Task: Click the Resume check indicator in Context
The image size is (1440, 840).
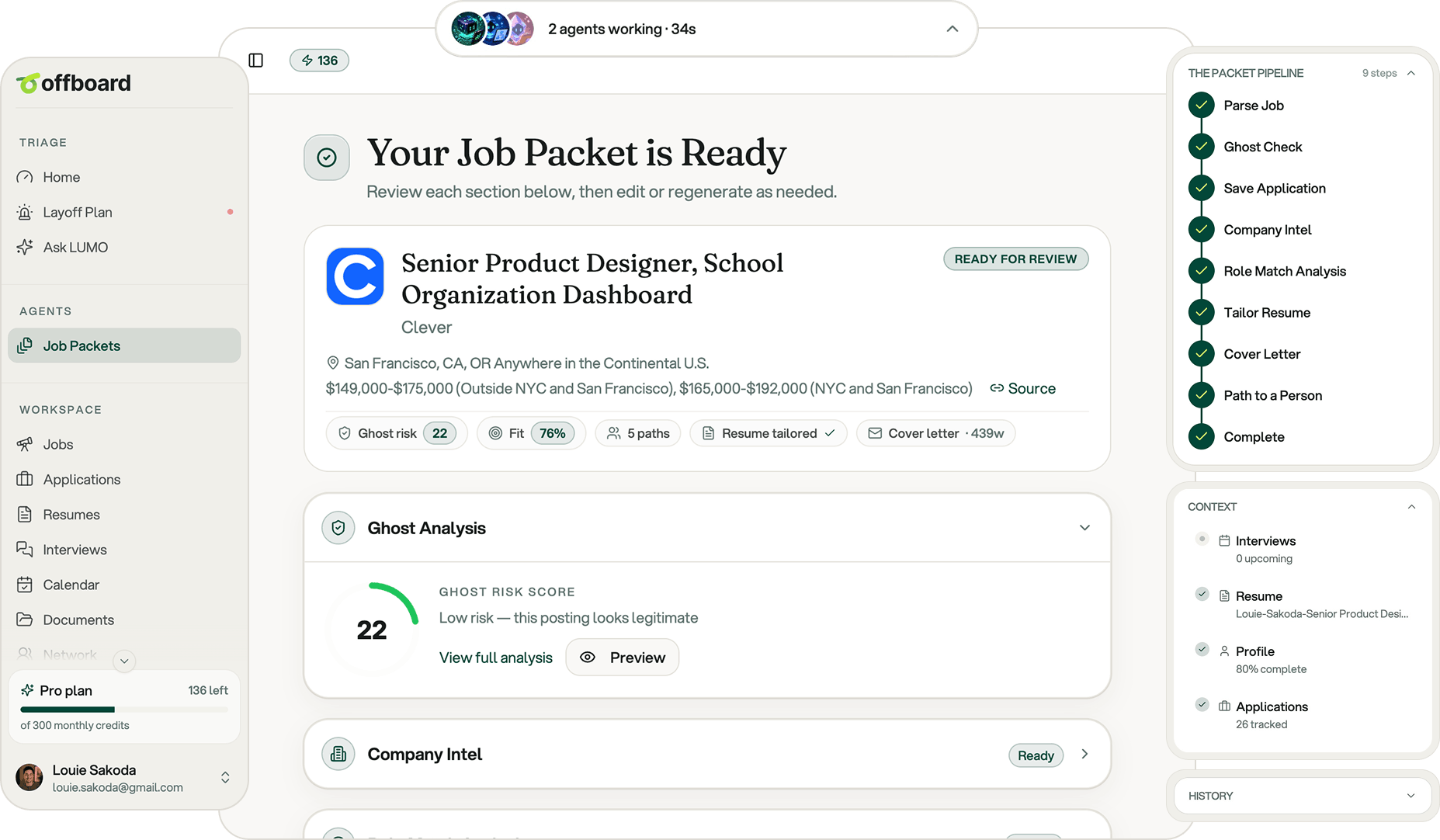Action: [x=1202, y=594]
